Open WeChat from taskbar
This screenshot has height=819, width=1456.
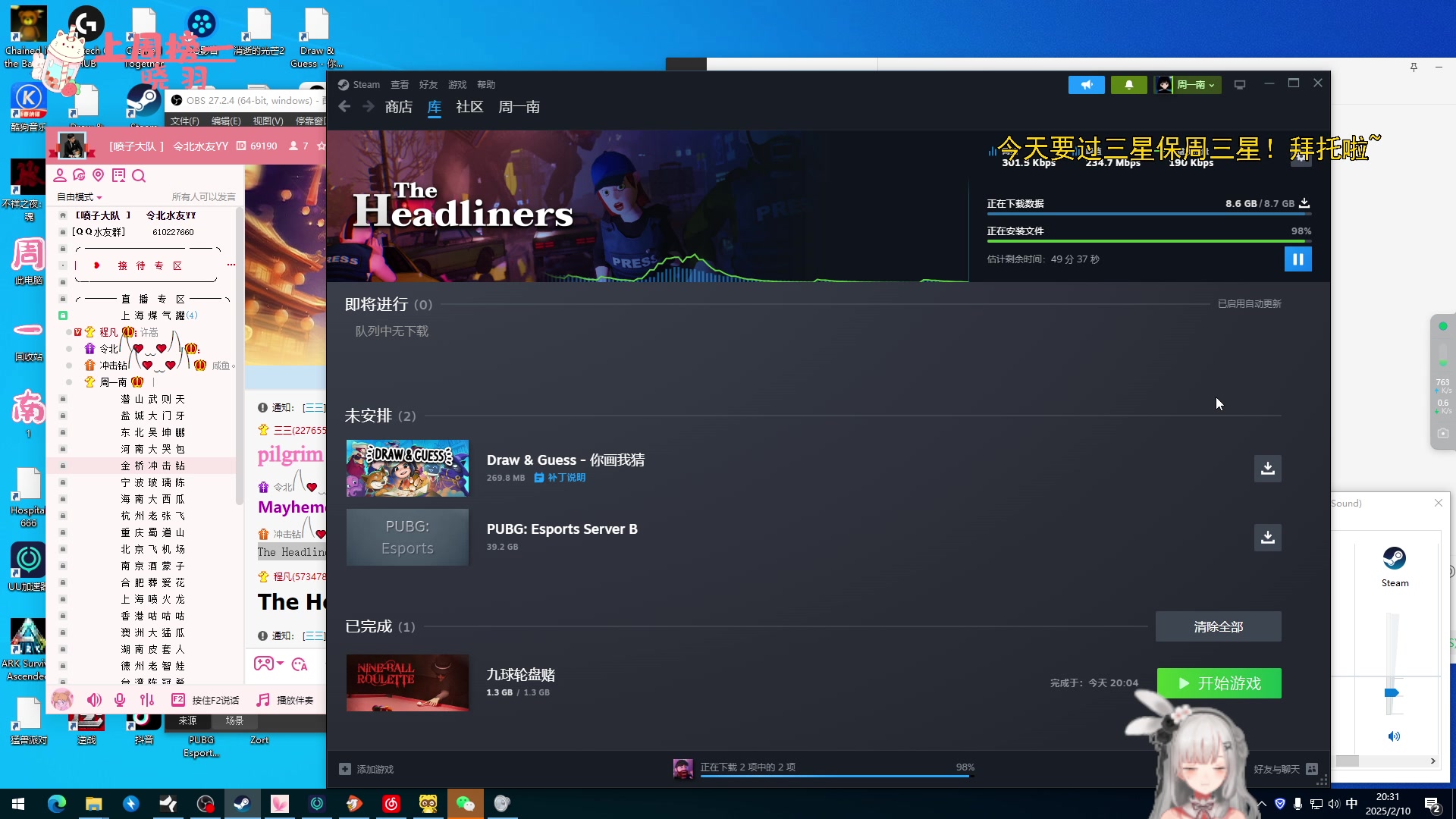pyautogui.click(x=466, y=804)
